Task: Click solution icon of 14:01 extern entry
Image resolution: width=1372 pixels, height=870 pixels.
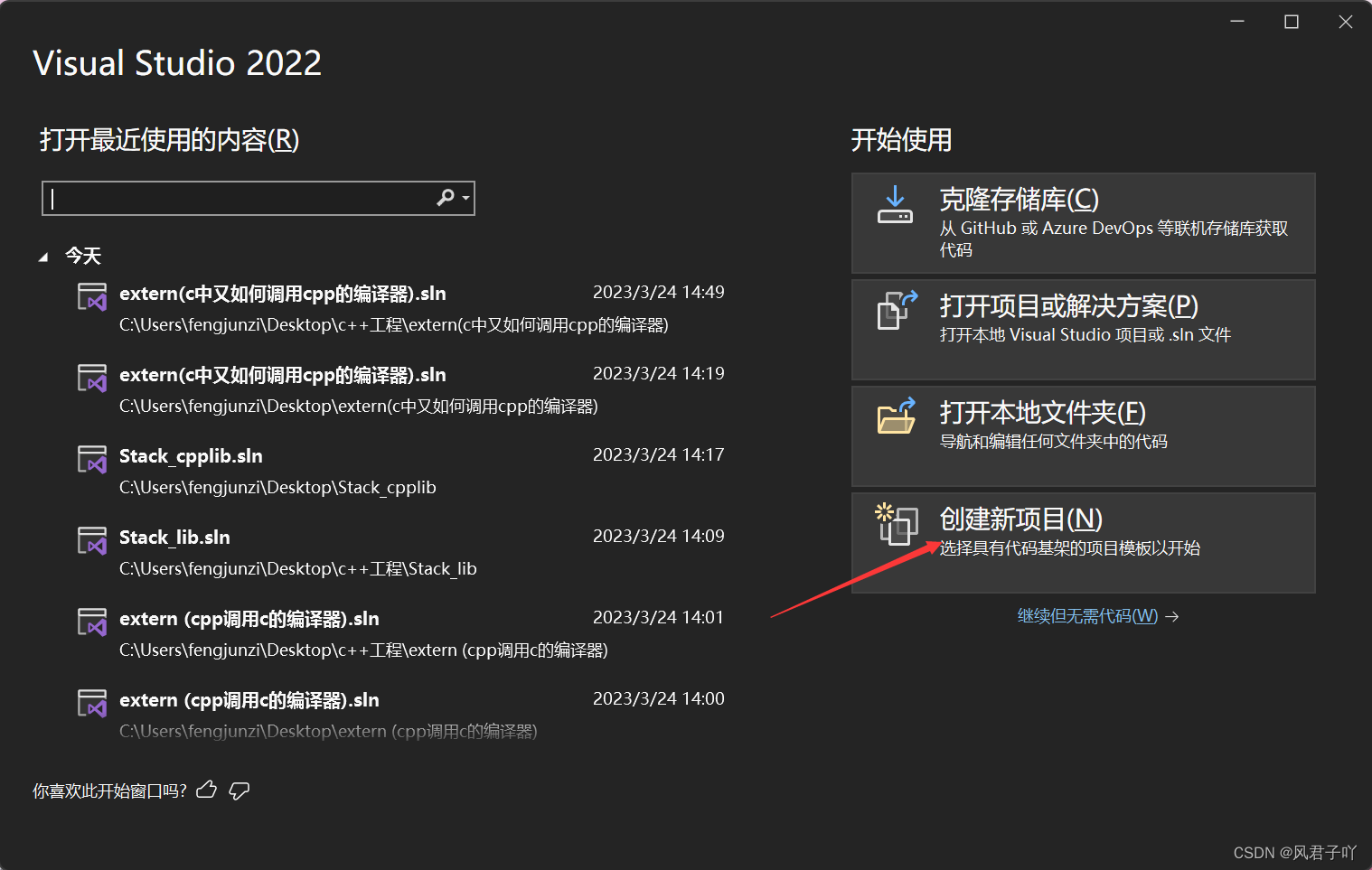Action: [x=92, y=622]
